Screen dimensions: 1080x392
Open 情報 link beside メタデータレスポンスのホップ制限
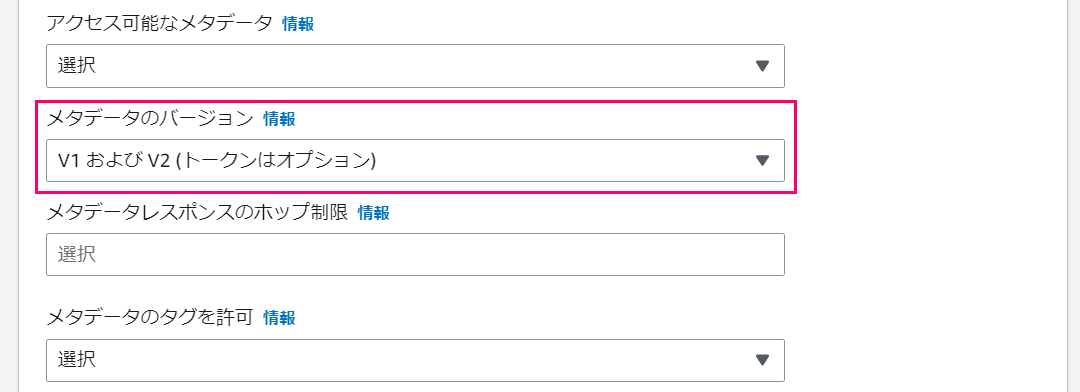pyautogui.click(x=373, y=214)
